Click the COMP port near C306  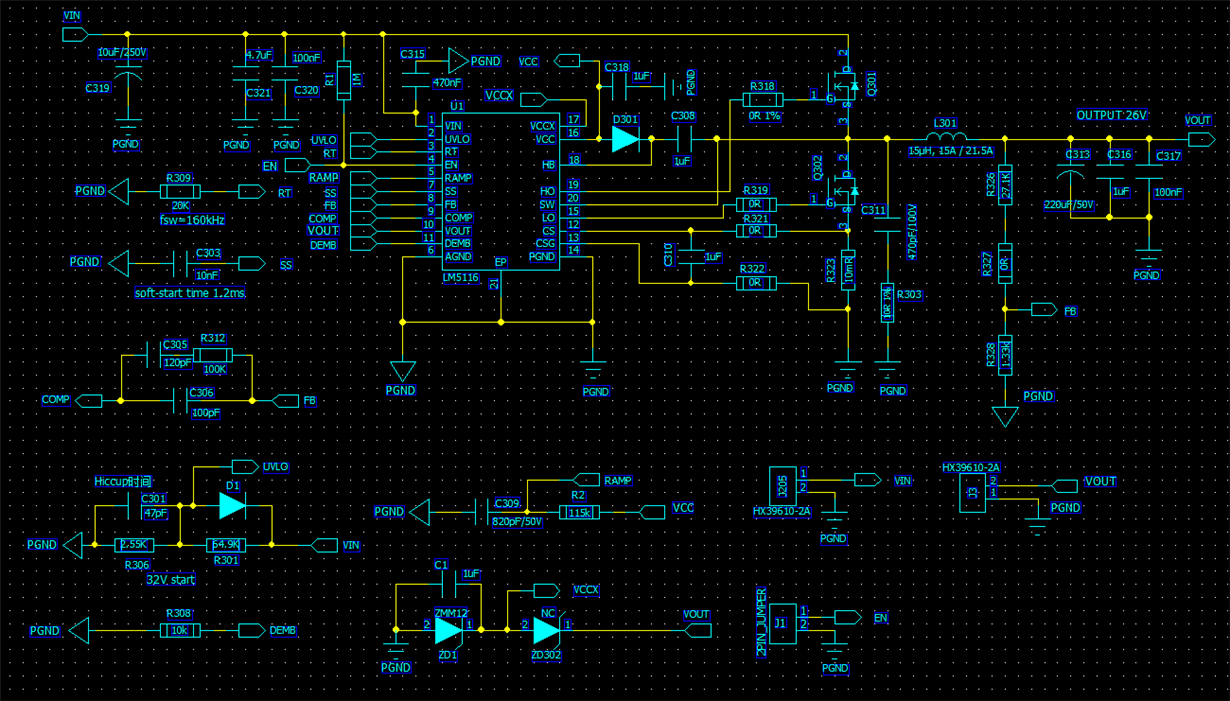coord(89,401)
